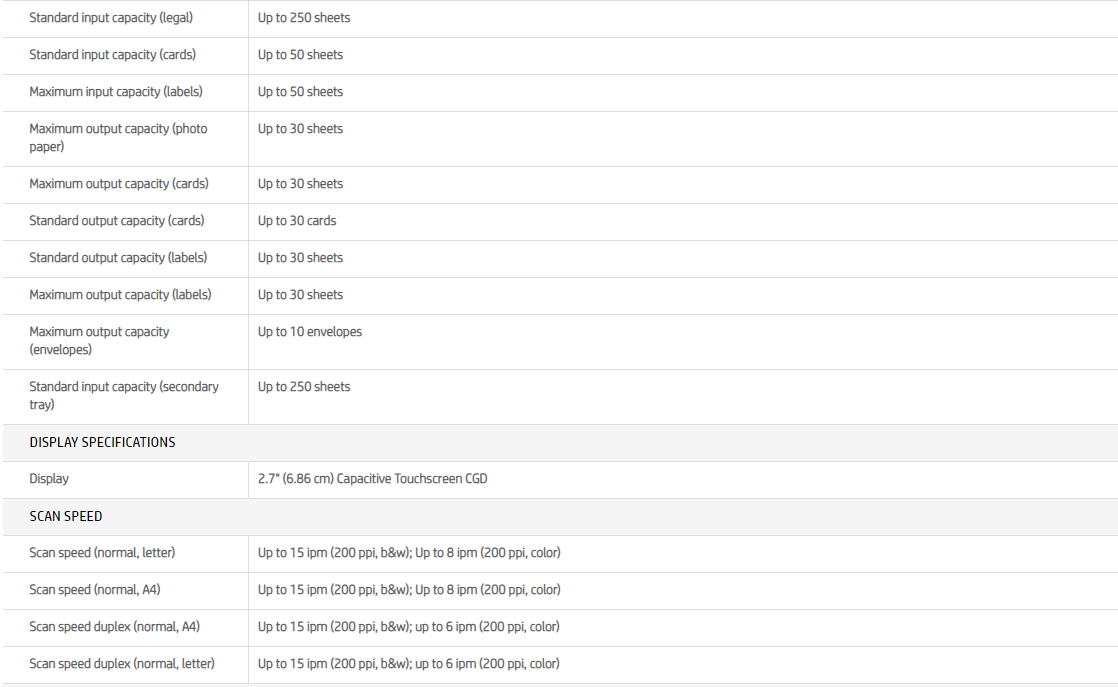The image size is (1118, 687).
Task: Click Maximum output capacity (photo paper) label
Action: (x=118, y=138)
